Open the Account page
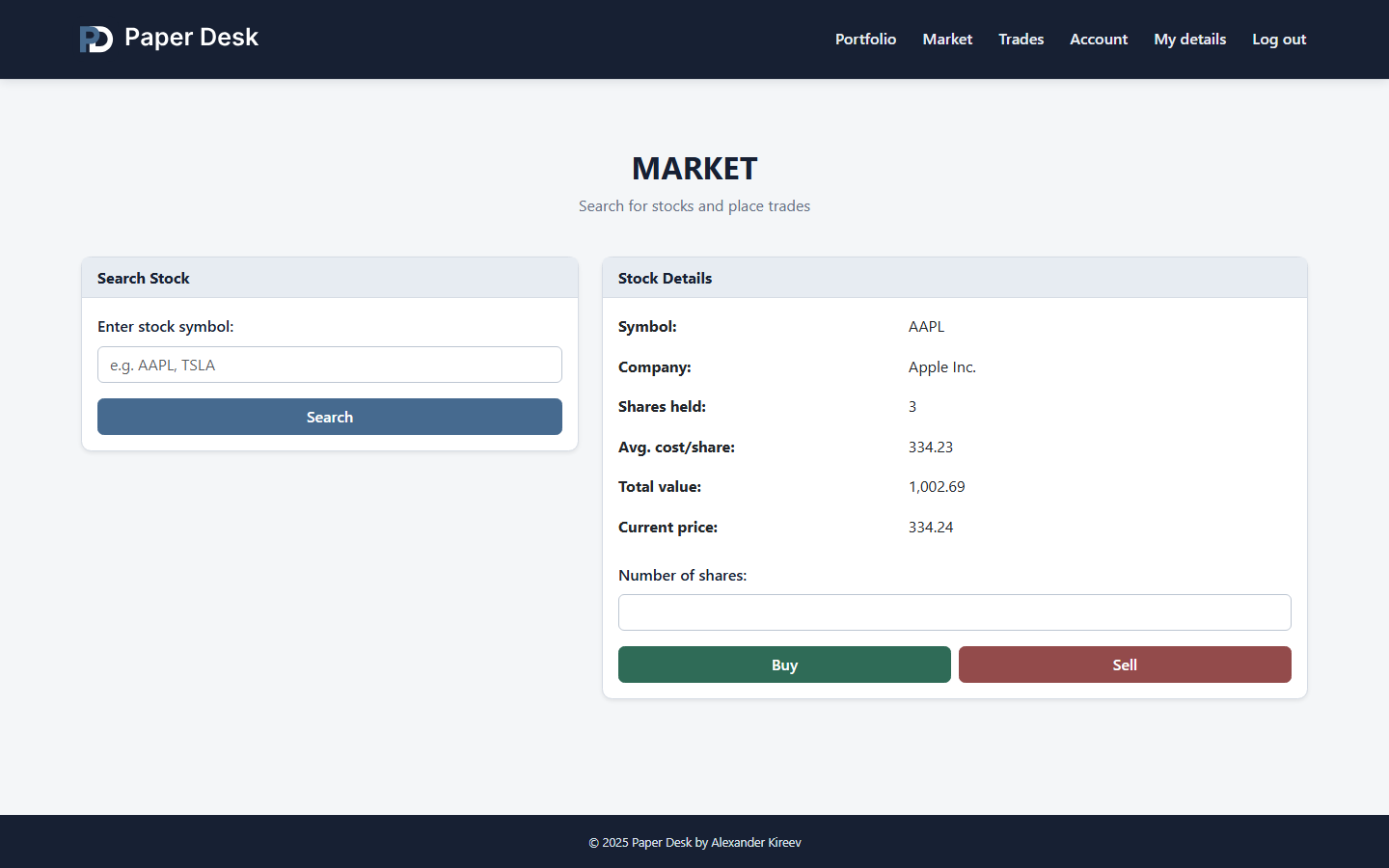This screenshot has height=868, width=1389. (x=1099, y=40)
